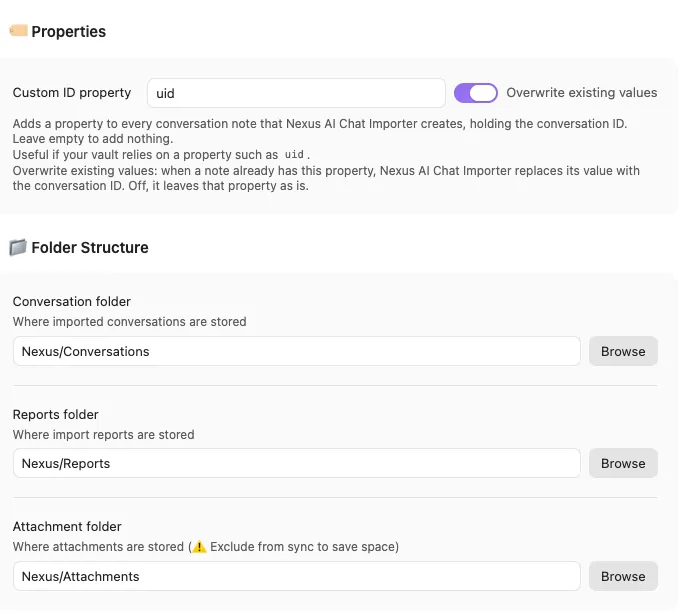Image resolution: width=692 pixels, height=614 pixels.
Task: Click the 'Folder Structure' heading text
Action: pos(90,248)
